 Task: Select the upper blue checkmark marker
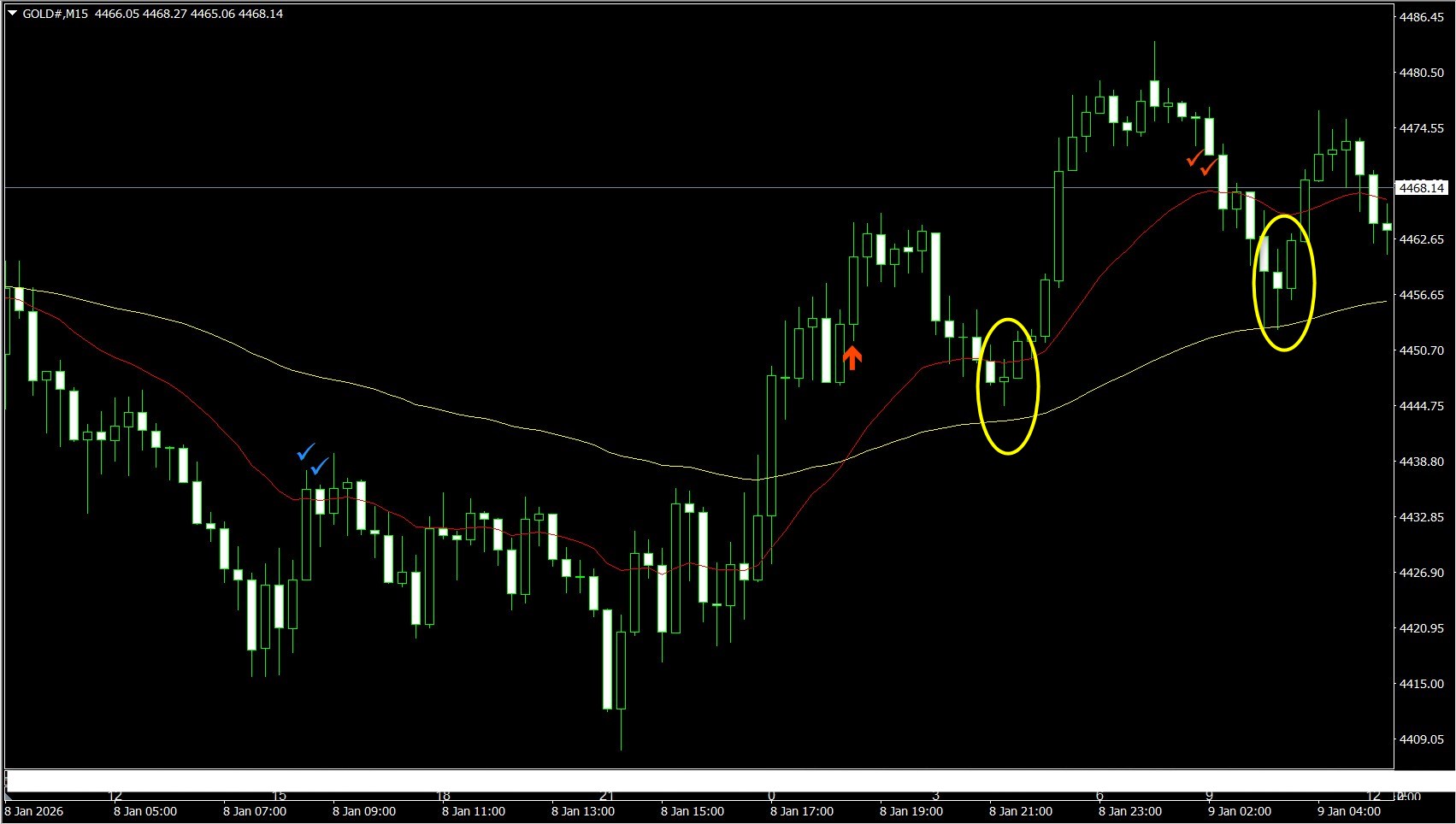[x=306, y=451]
